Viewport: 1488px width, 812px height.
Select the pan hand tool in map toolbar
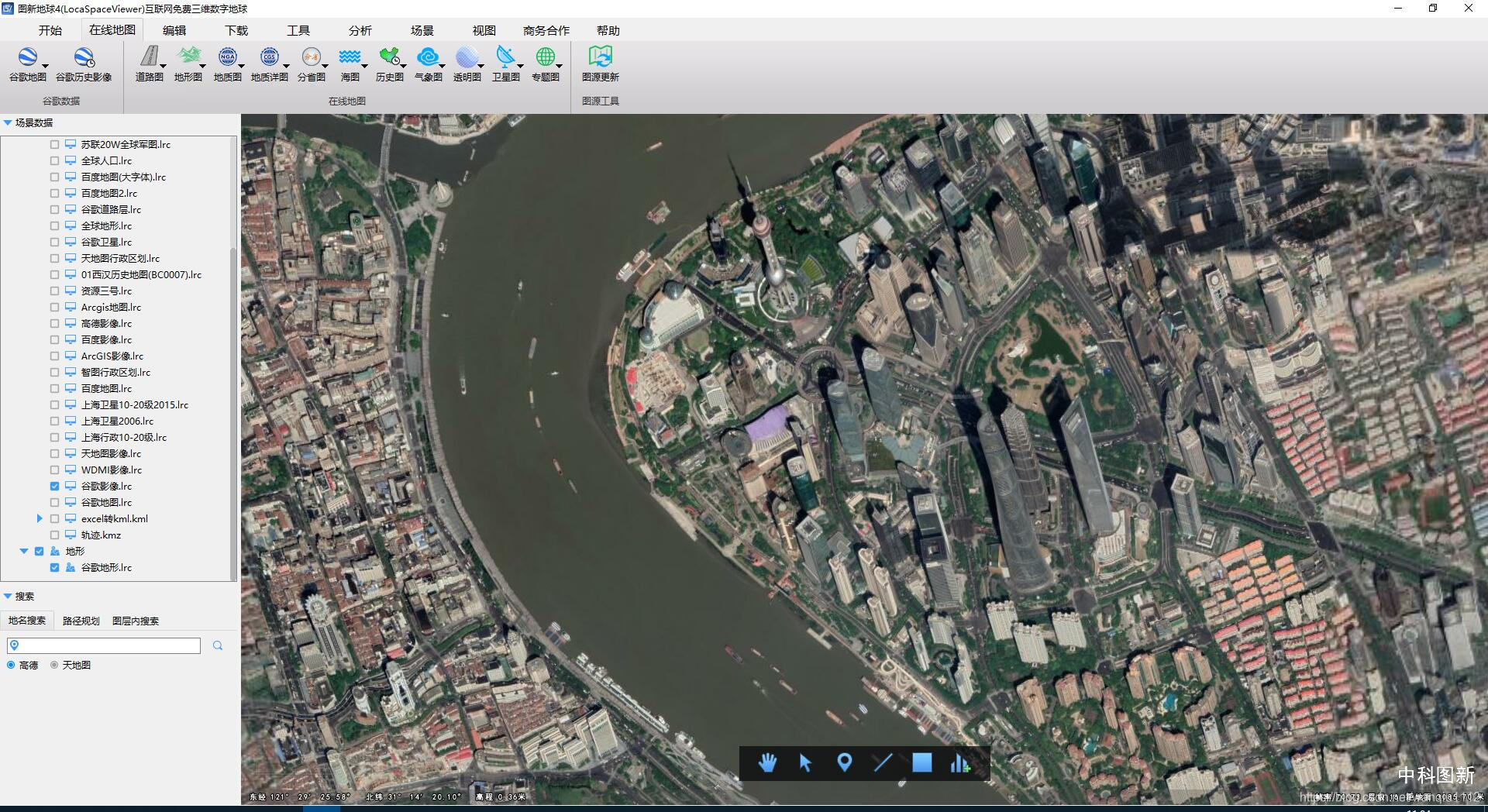point(767,763)
